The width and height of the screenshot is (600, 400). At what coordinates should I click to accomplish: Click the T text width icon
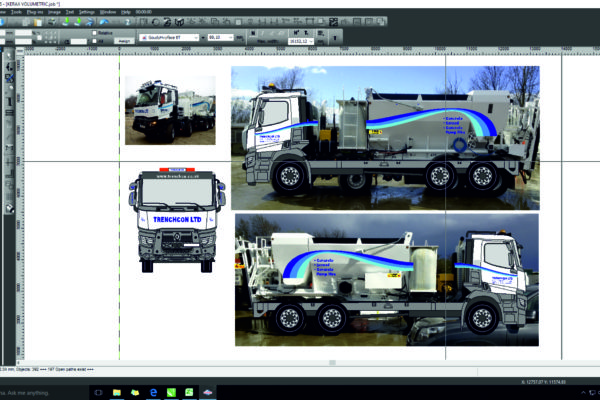[306, 33]
